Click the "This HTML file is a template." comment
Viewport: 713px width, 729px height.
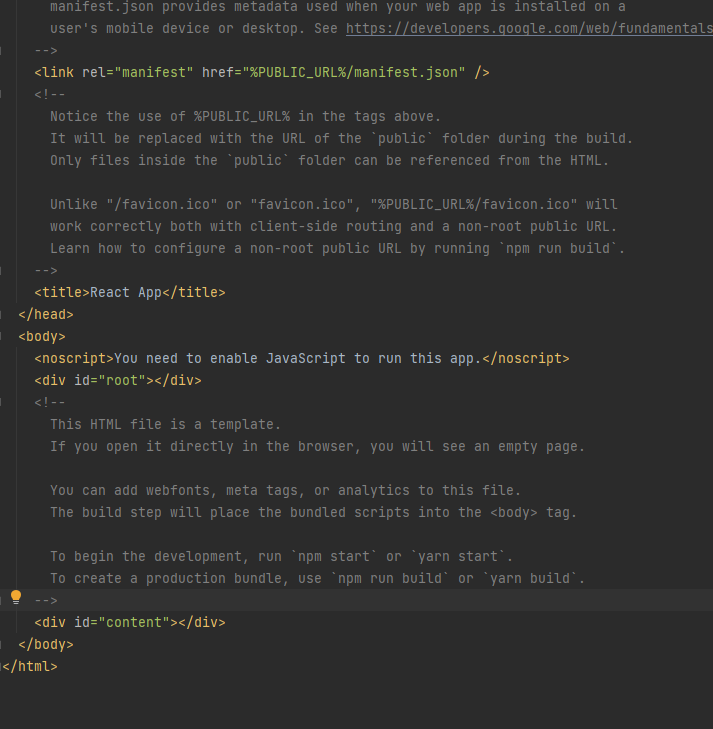(165, 424)
